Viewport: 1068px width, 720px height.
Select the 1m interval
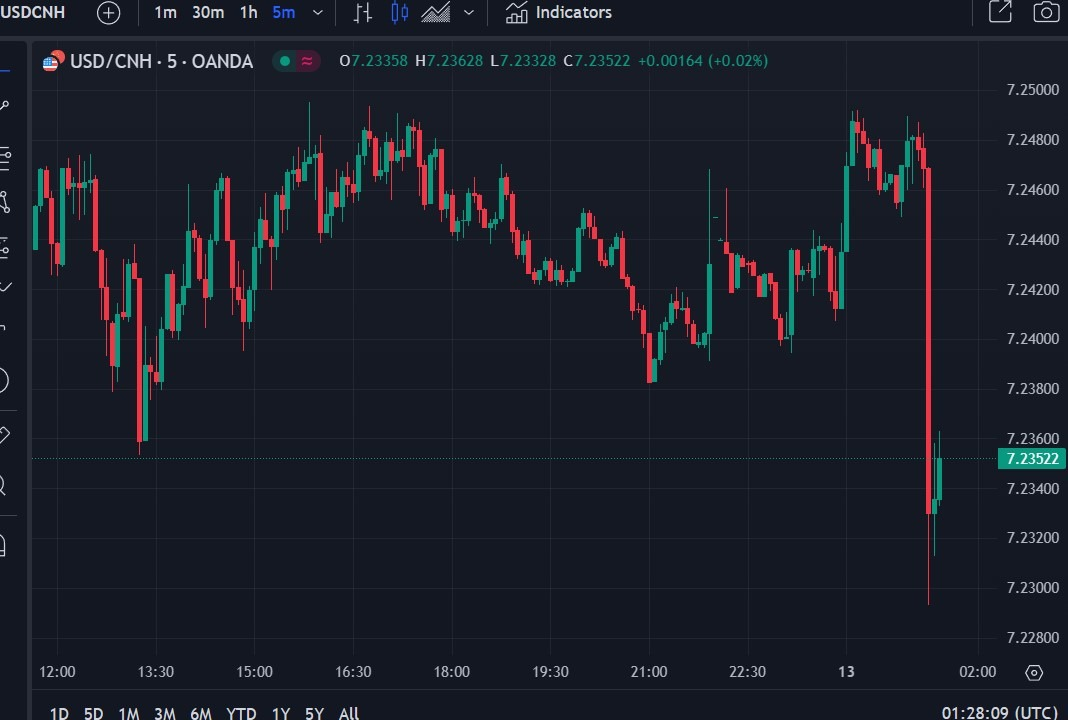[x=166, y=12]
